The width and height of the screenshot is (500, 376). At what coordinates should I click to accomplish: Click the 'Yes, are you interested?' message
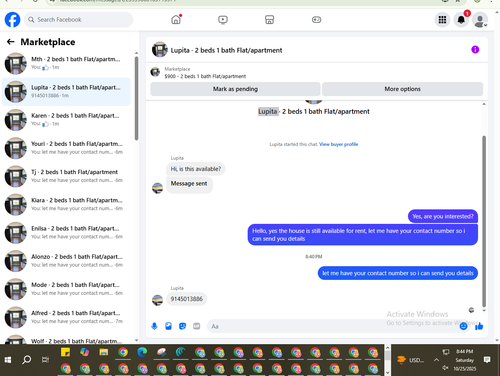tap(443, 217)
